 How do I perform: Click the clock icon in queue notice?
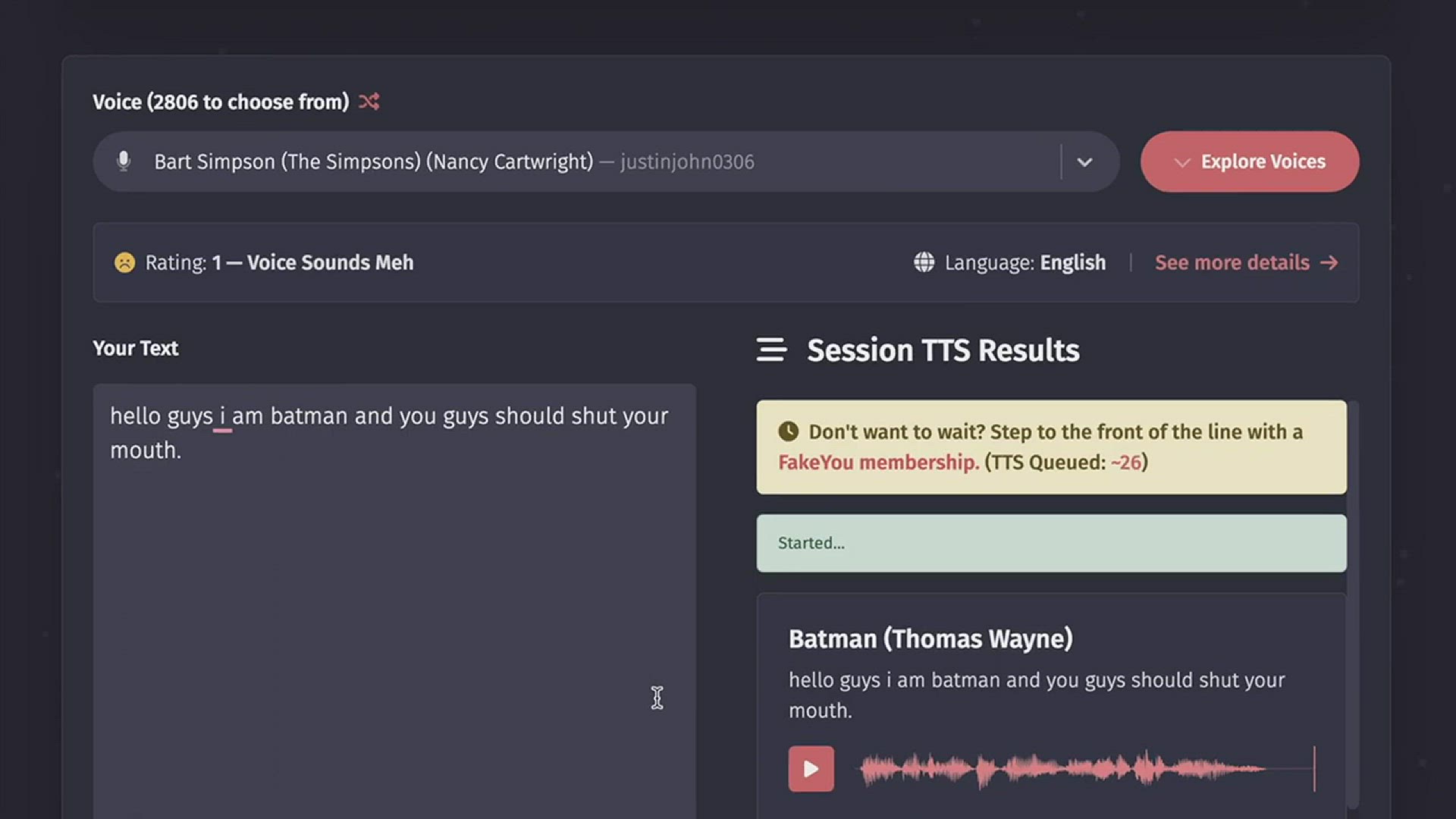click(788, 431)
